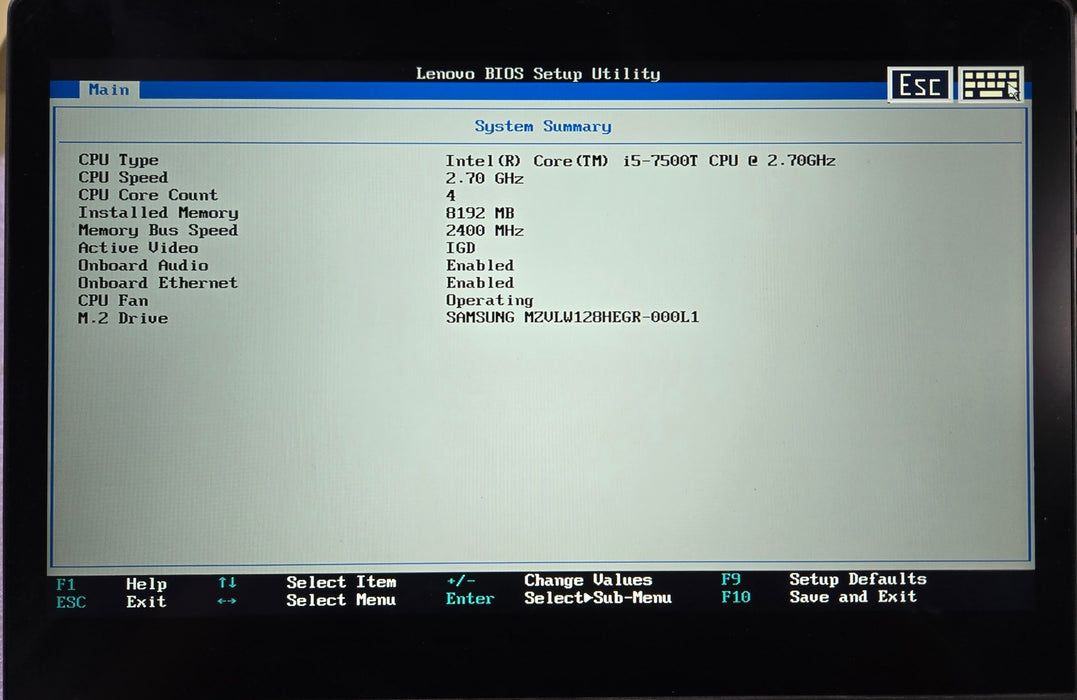Click the core count value 4
This screenshot has height=700, width=1077.
click(451, 196)
